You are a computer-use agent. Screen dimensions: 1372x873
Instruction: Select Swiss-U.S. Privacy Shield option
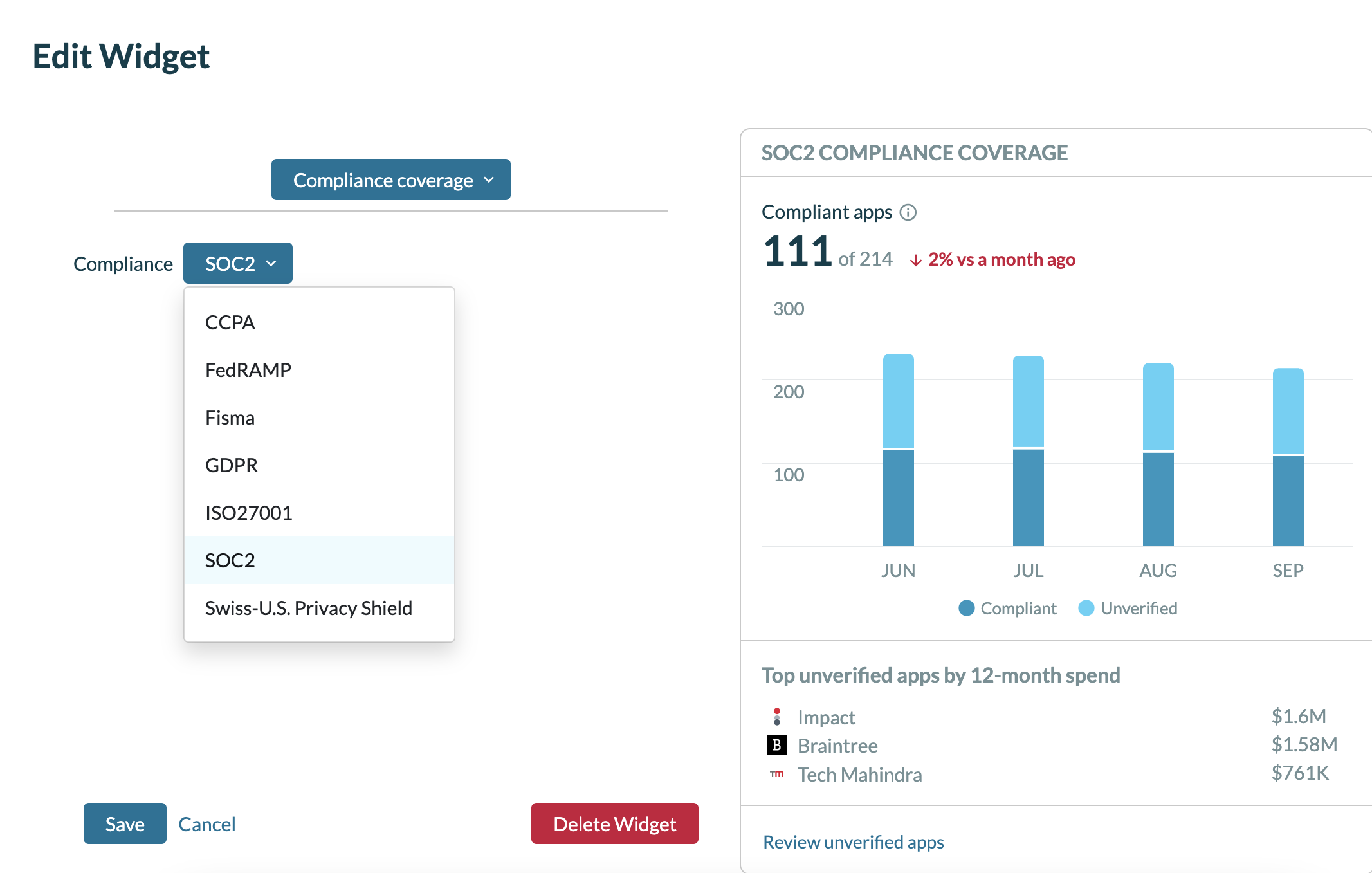tap(308, 608)
